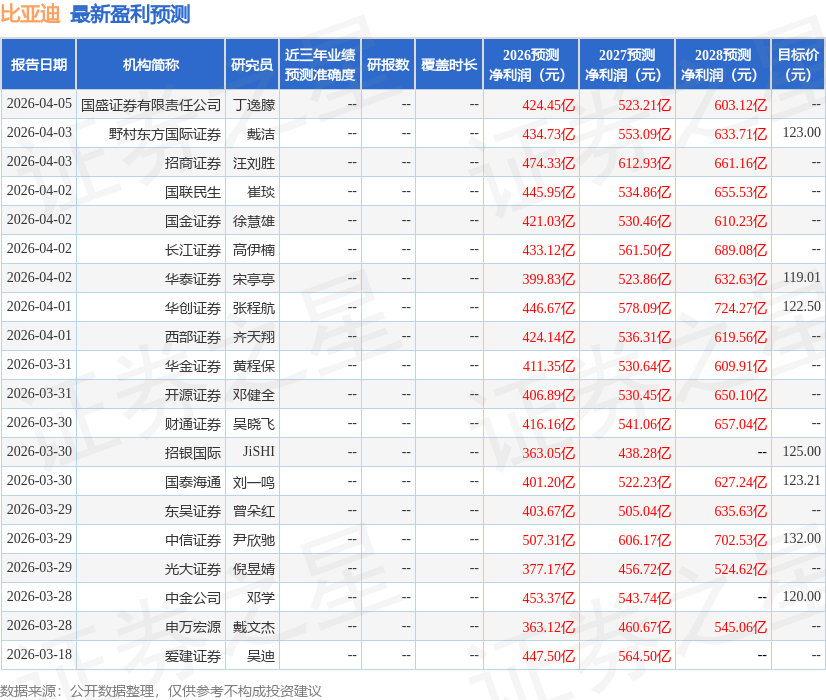Click the 132.00 target price for 中信证券
This screenshot has height=700, width=826.
801,539
